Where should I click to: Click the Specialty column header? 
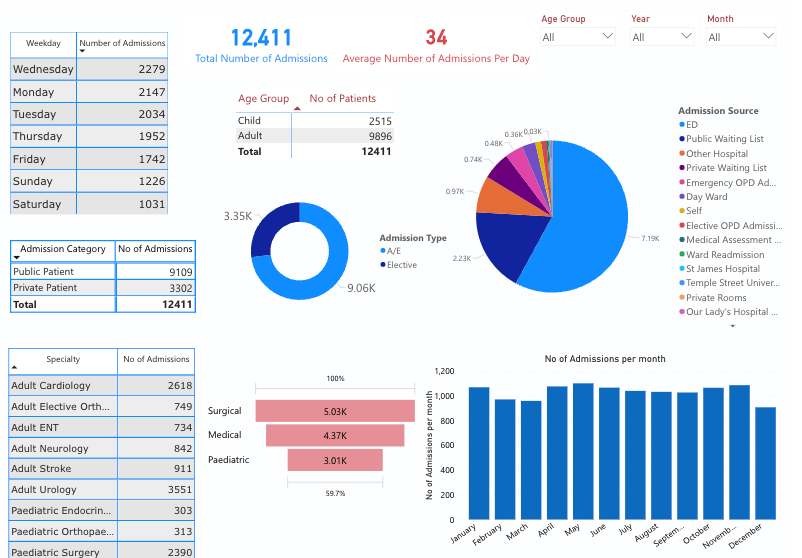62,359
